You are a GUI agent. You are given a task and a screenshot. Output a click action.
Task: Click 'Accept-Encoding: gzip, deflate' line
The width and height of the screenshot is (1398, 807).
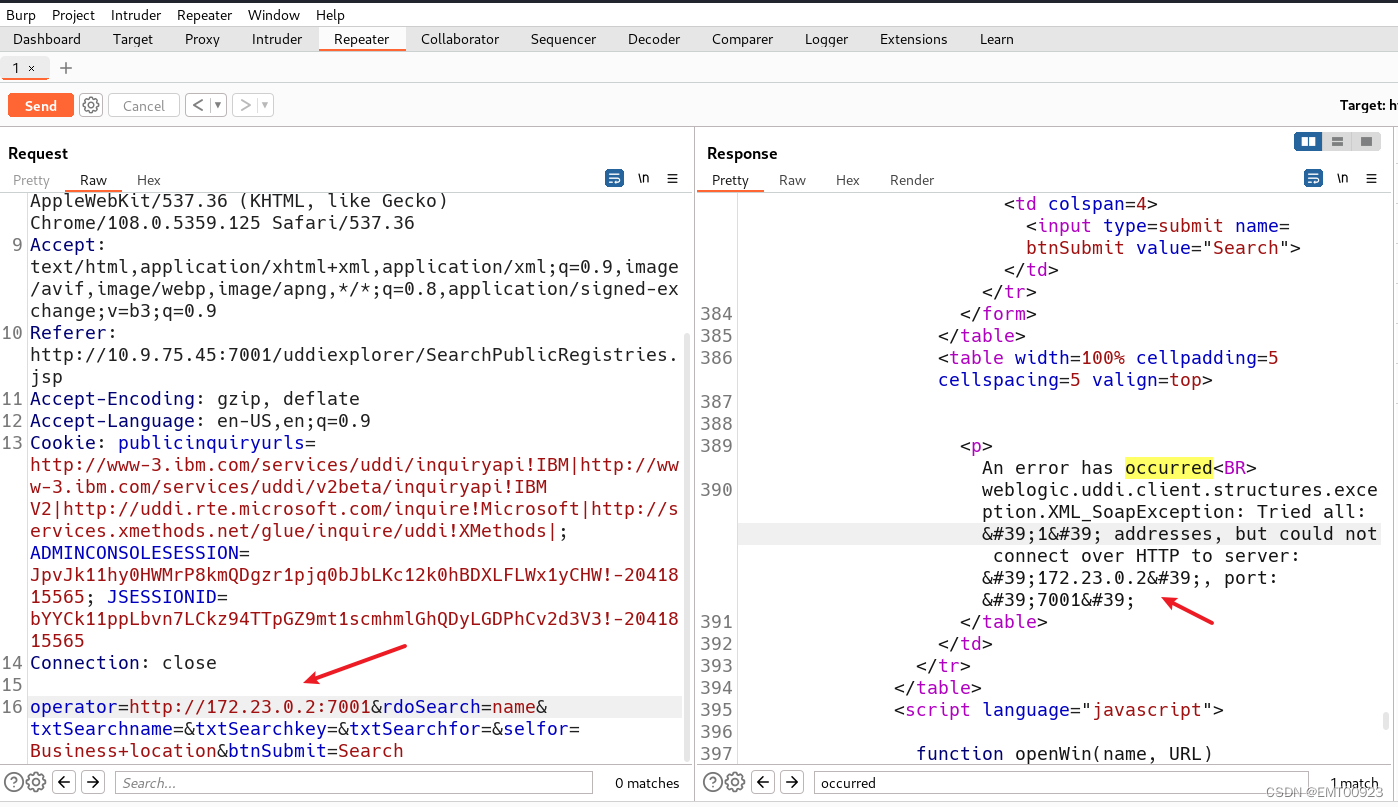(x=195, y=399)
